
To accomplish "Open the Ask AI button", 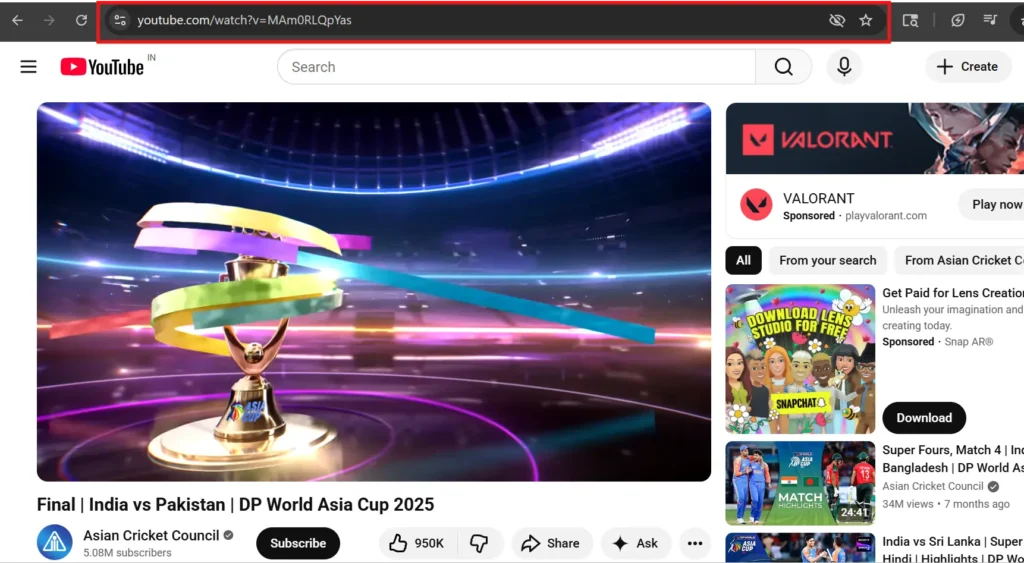I will (636, 543).
